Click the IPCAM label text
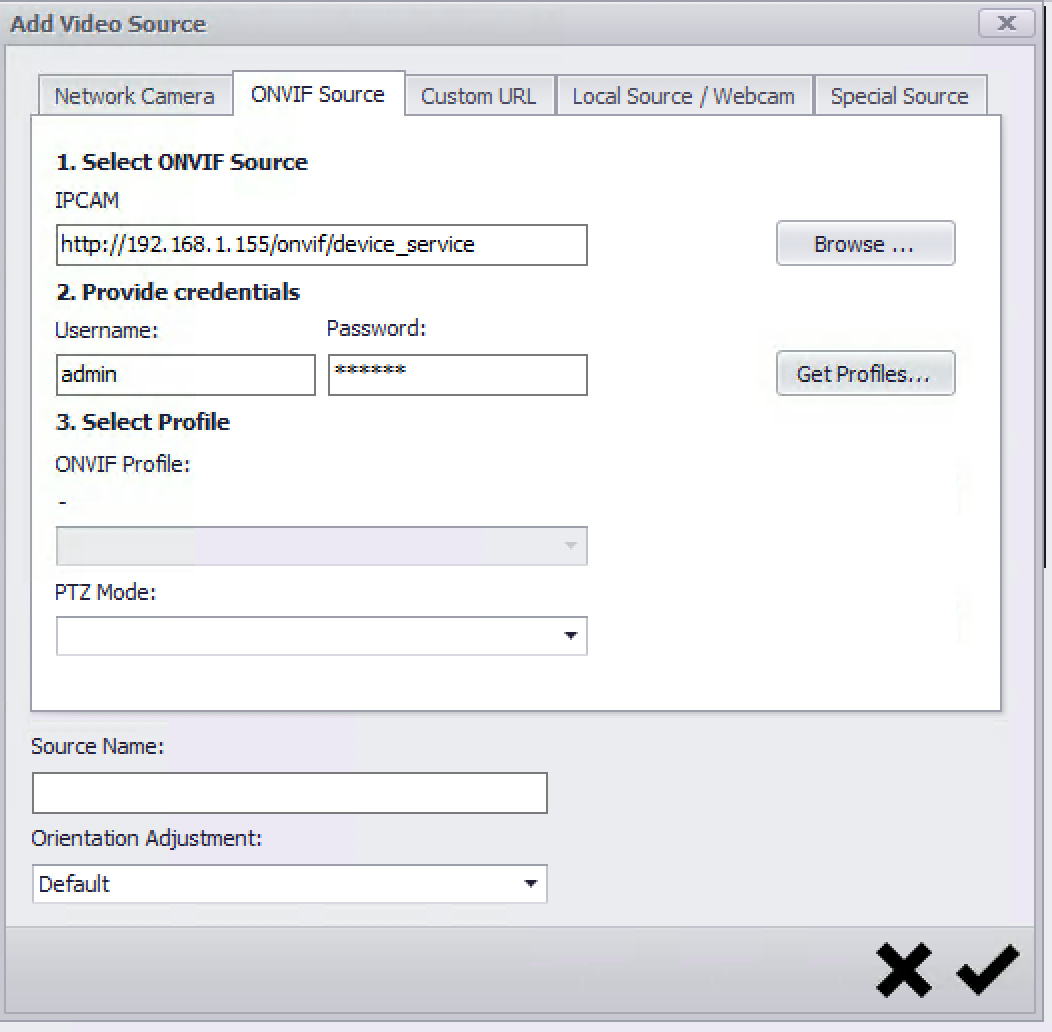The height and width of the screenshot is (1032, 1052). click(x=87, y=200)
